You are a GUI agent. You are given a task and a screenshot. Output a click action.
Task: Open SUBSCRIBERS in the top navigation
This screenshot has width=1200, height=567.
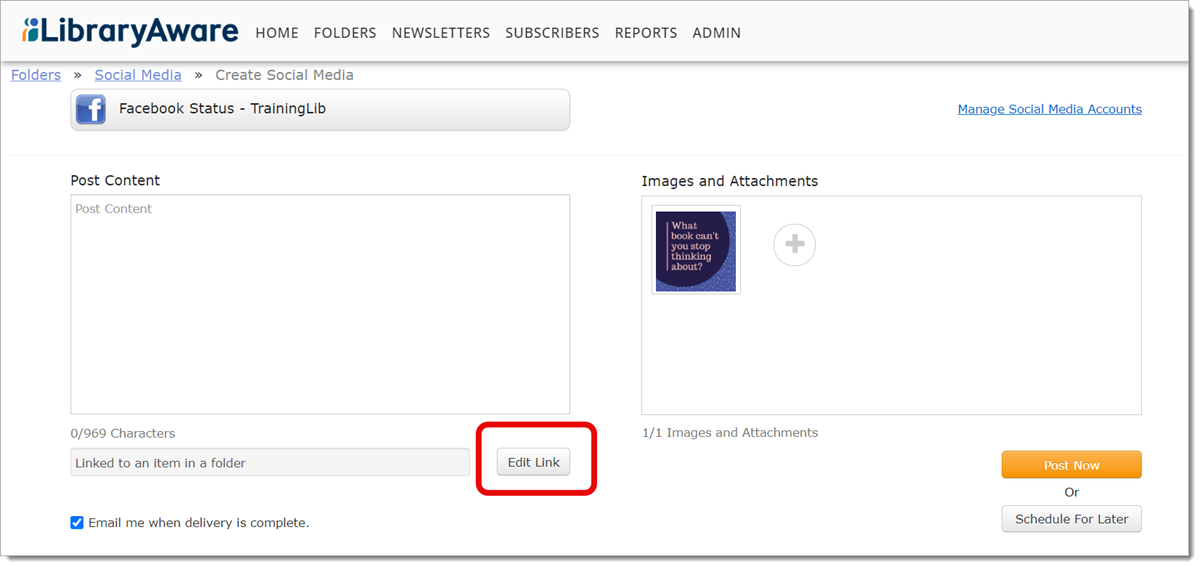pos(552,33)
